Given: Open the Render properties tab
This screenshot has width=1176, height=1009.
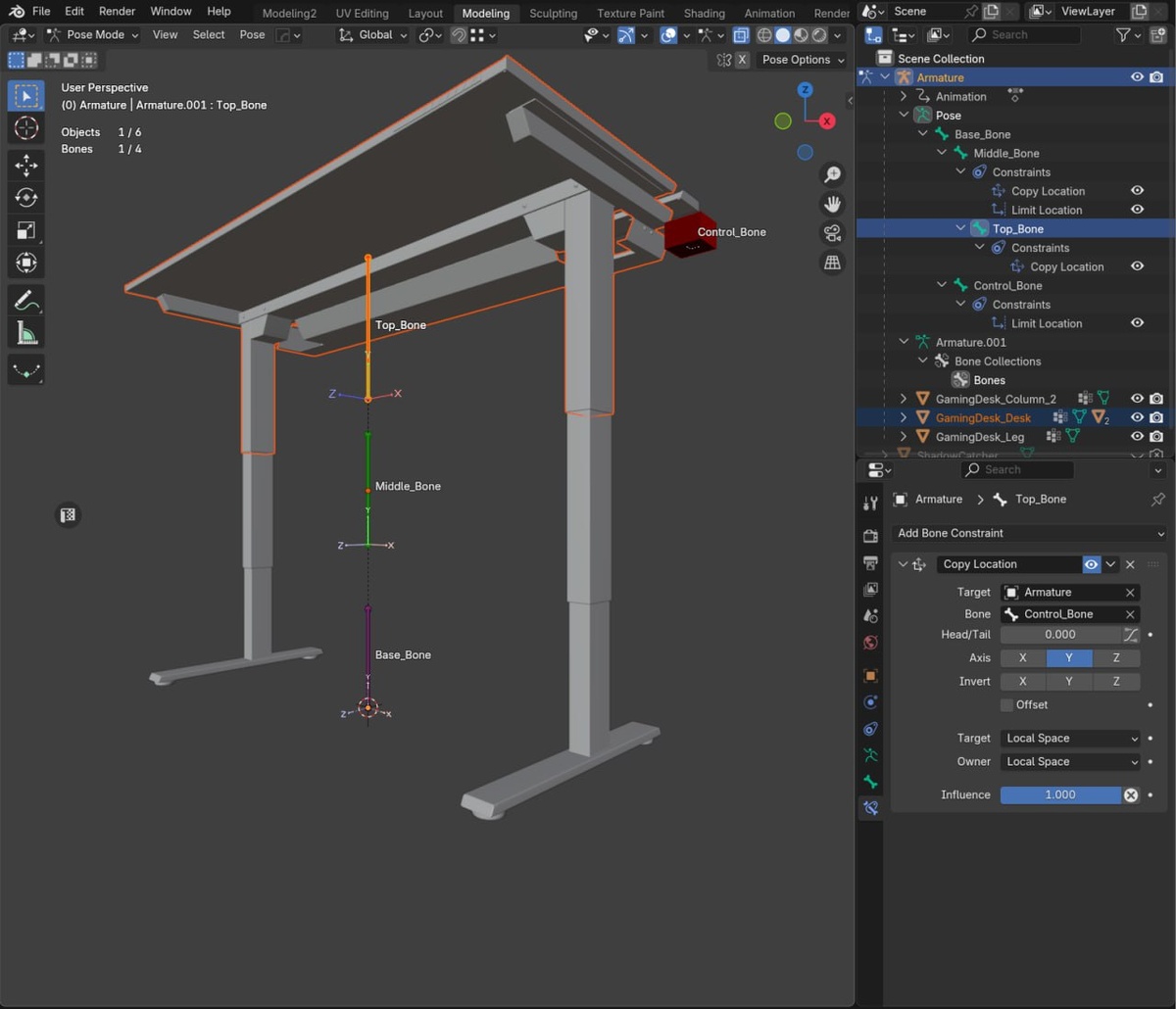Looking at the screenshot, I should 870,536.
